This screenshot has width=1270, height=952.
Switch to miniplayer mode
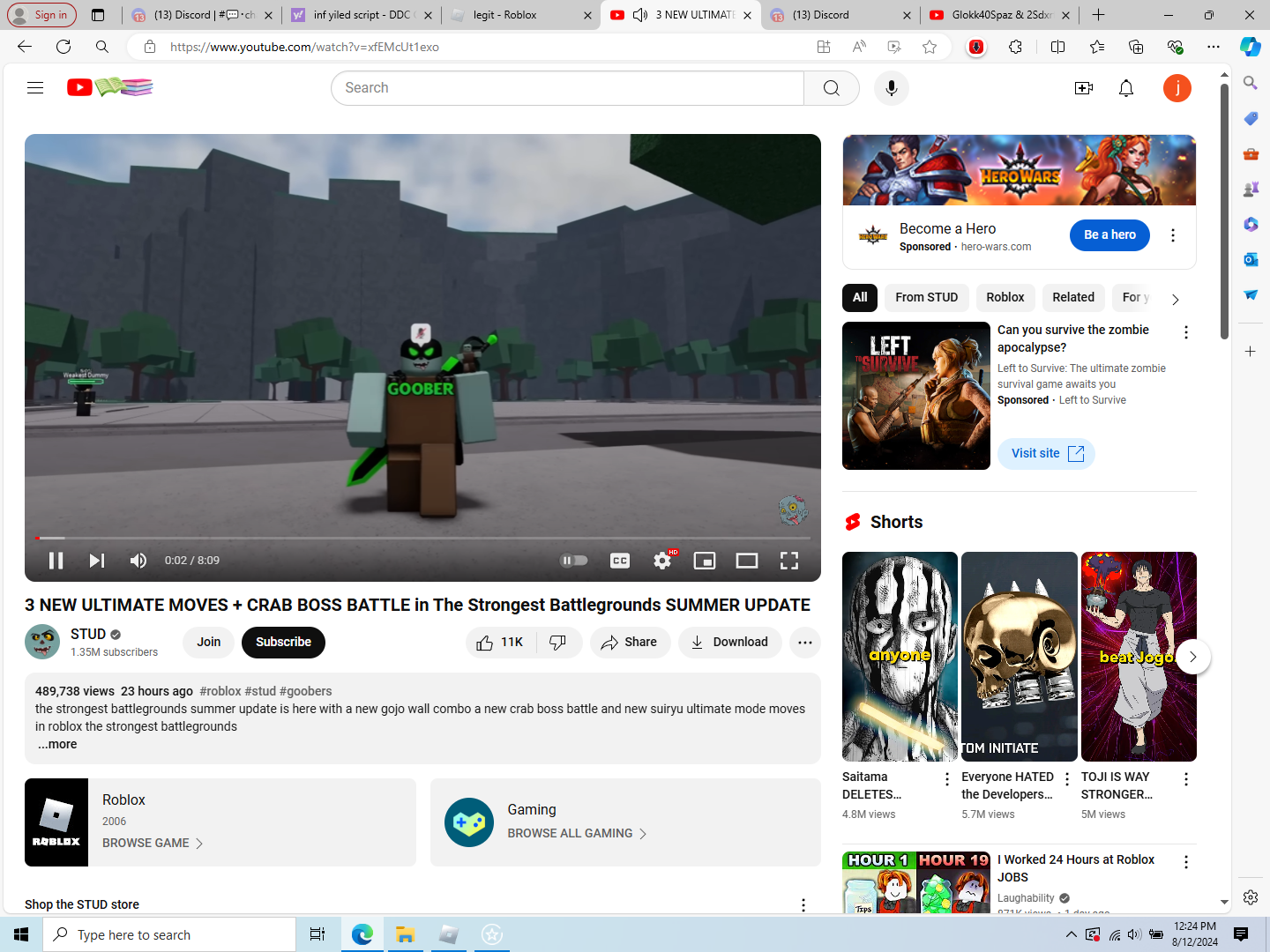[x=705, y=561]
